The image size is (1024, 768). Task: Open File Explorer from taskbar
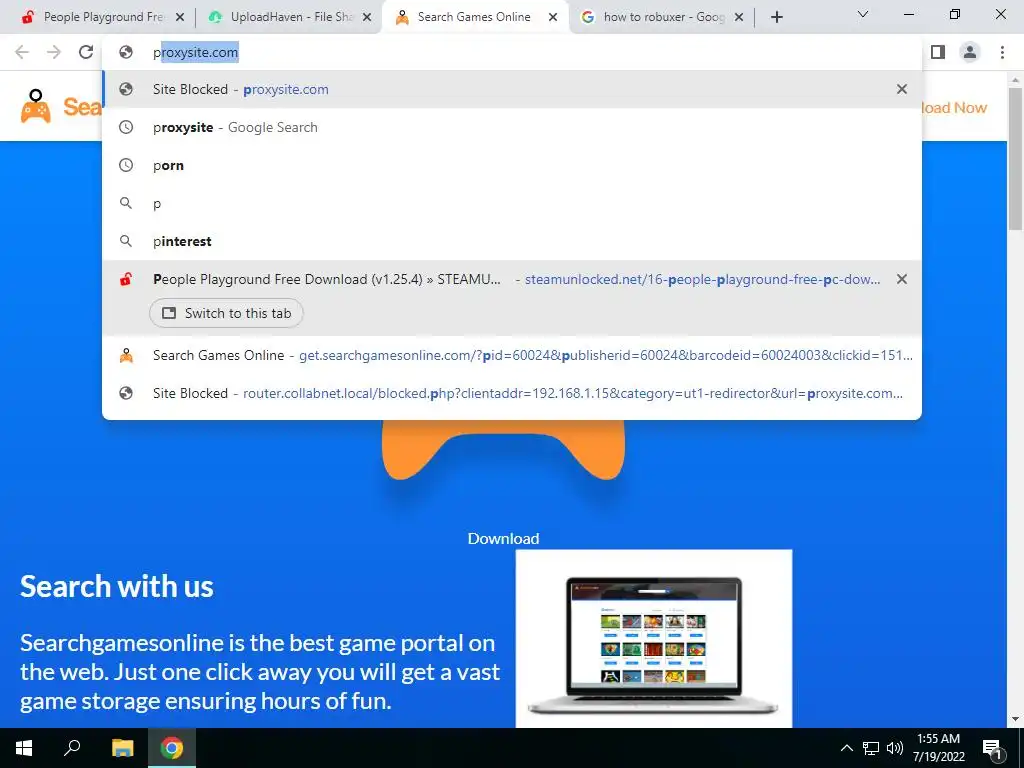(x=122, y=748)
